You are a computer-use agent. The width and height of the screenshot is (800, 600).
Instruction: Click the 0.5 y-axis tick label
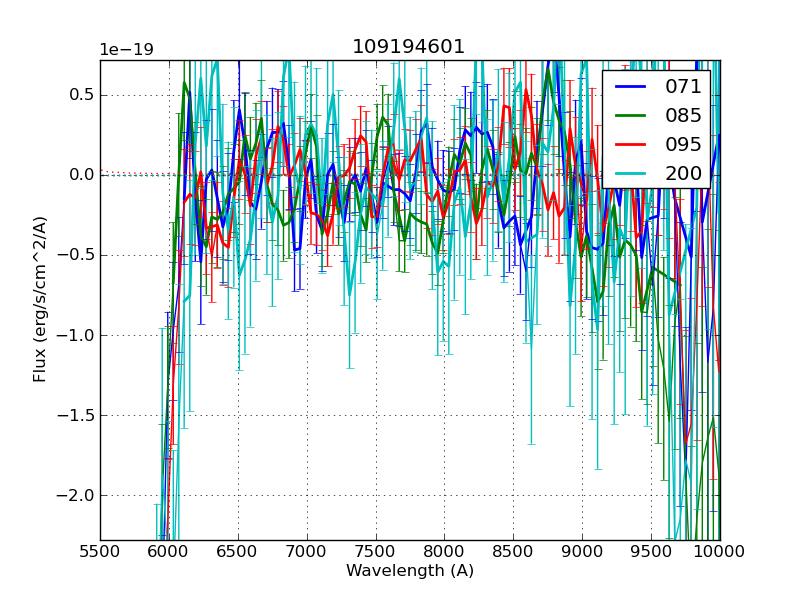(x=80, y=95)
